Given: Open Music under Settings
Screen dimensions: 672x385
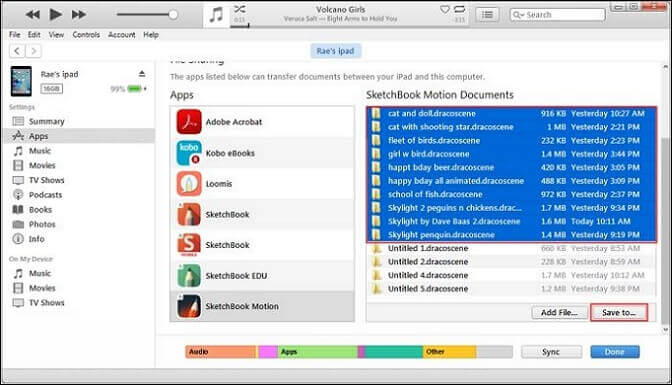Looking at the screenshot, I should (x=40, y=150).
